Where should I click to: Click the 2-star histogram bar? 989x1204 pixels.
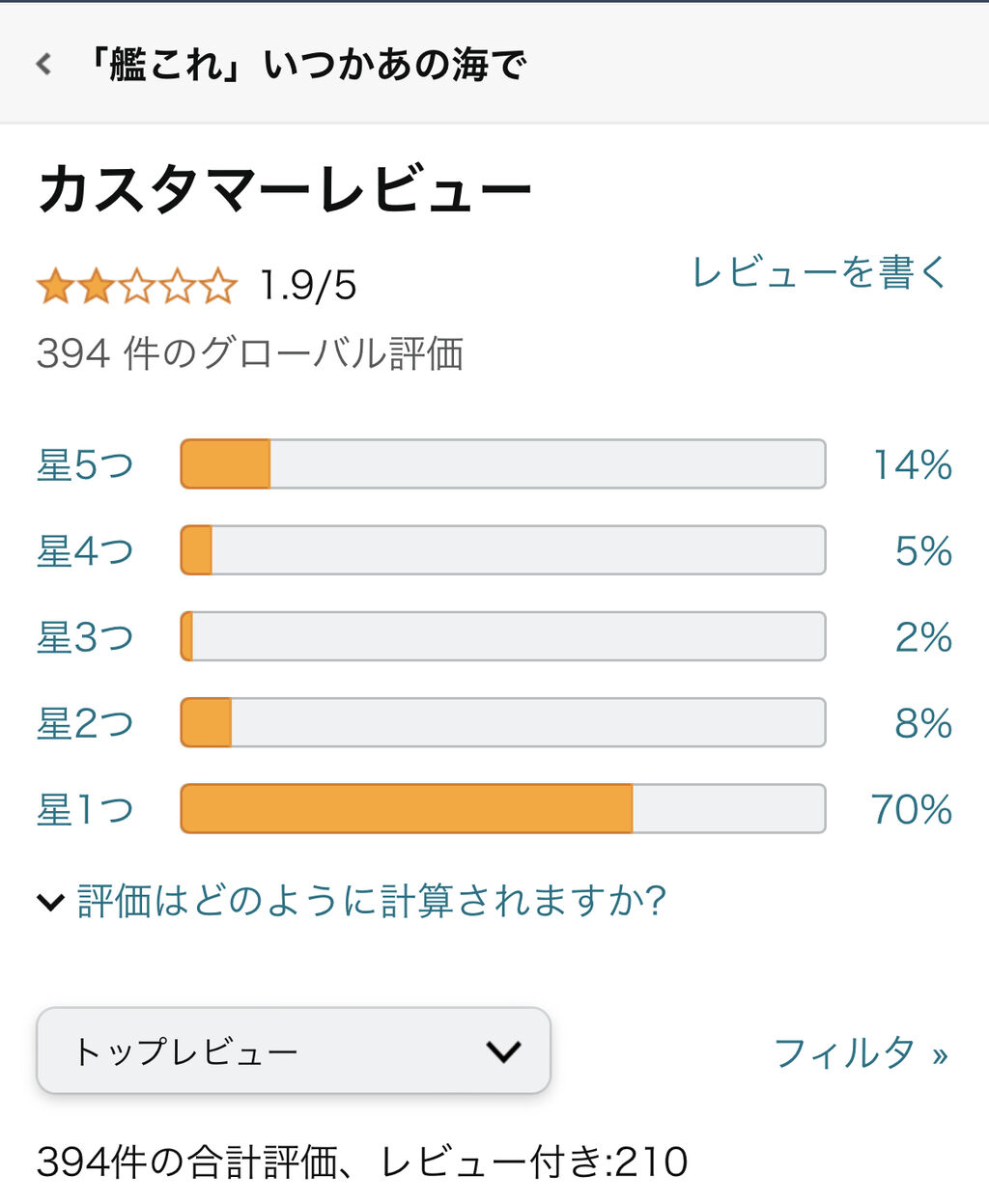tap(502, 723)
